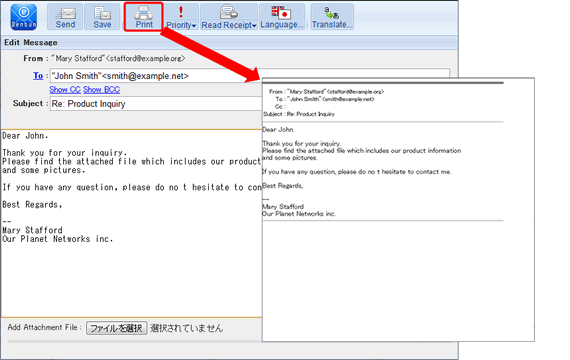Click the 'Edit Message' heading text

(31, 43)
